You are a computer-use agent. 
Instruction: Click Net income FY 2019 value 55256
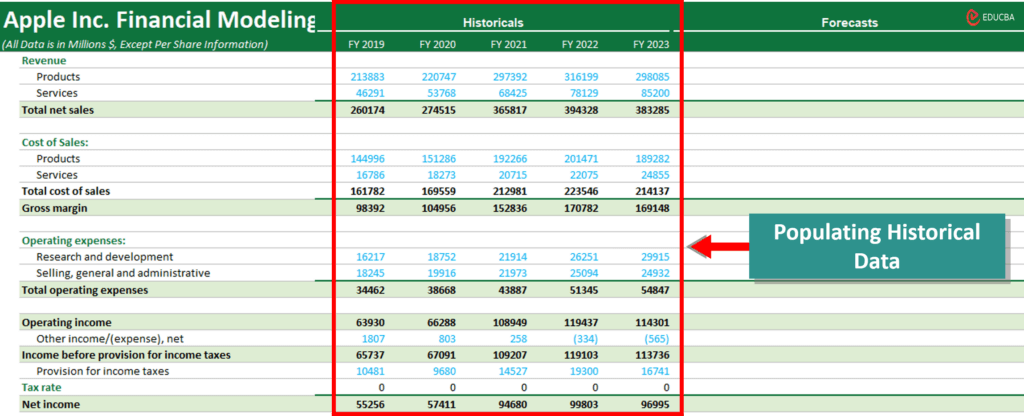tap(370, 404)
